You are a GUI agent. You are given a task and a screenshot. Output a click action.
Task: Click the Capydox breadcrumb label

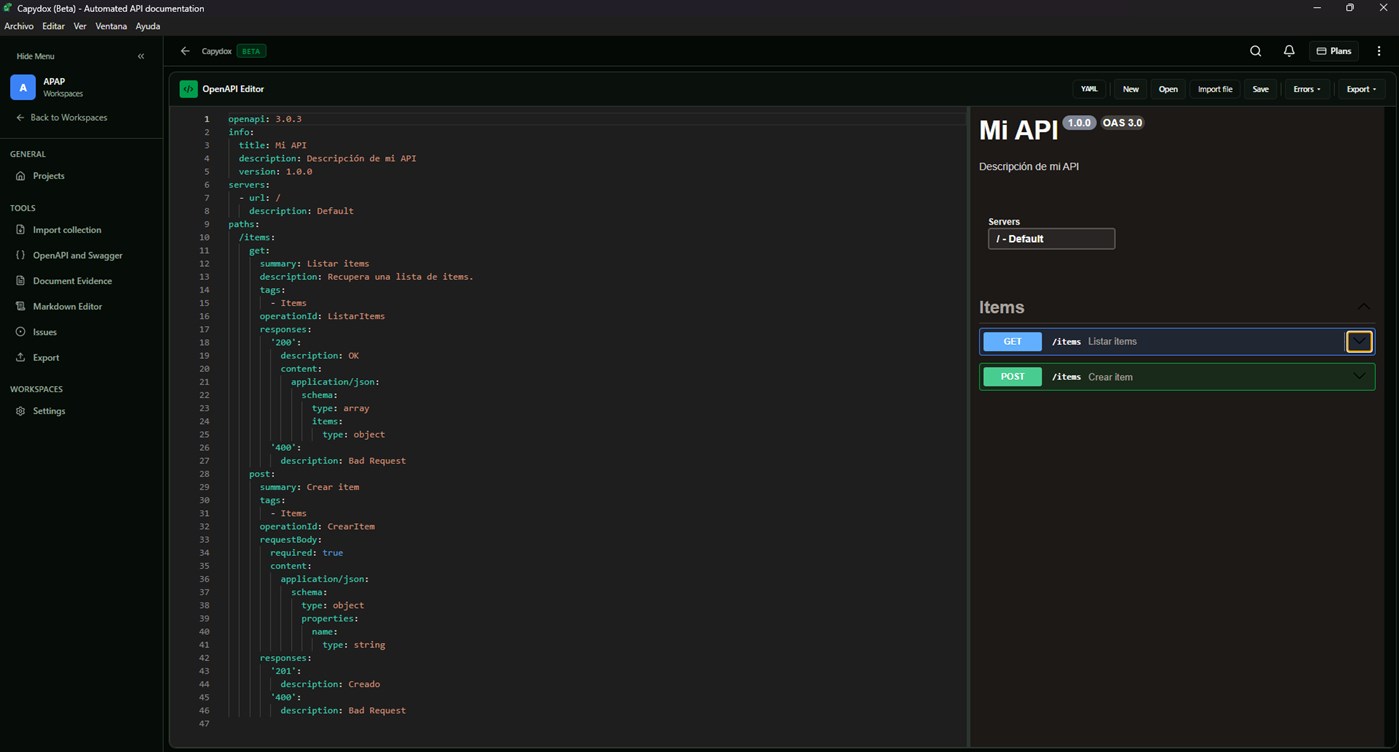tap(217, 51)
